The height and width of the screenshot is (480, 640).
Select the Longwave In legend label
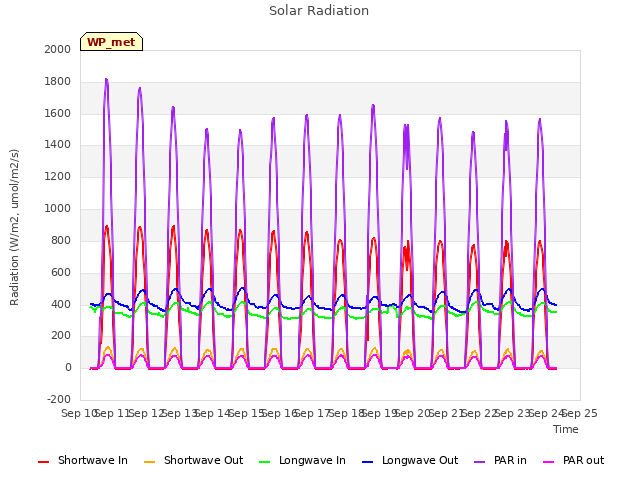312,460
